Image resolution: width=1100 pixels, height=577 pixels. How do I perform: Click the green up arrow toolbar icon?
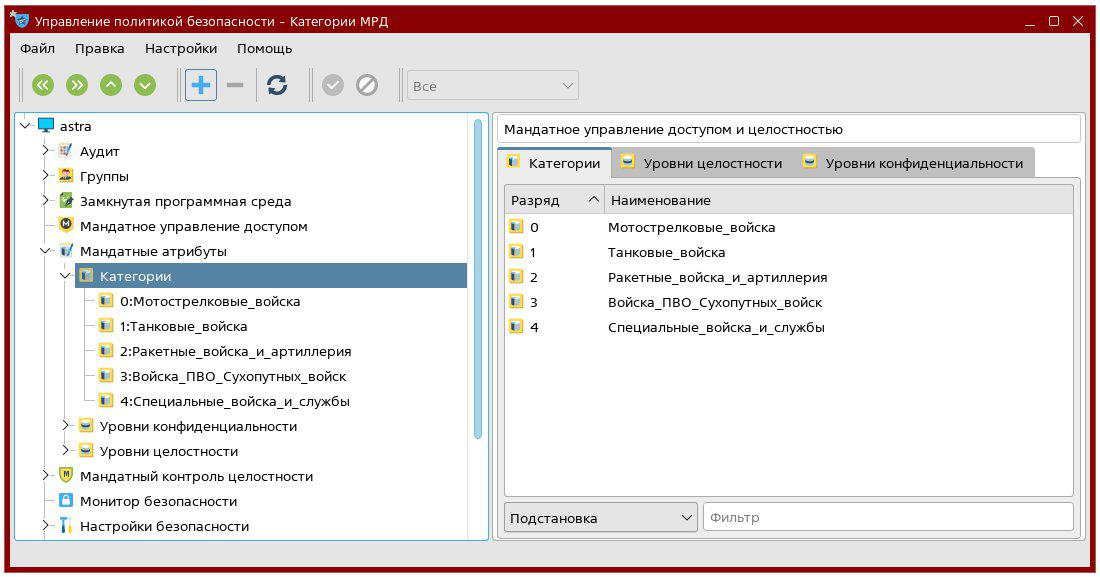point(111,86)
